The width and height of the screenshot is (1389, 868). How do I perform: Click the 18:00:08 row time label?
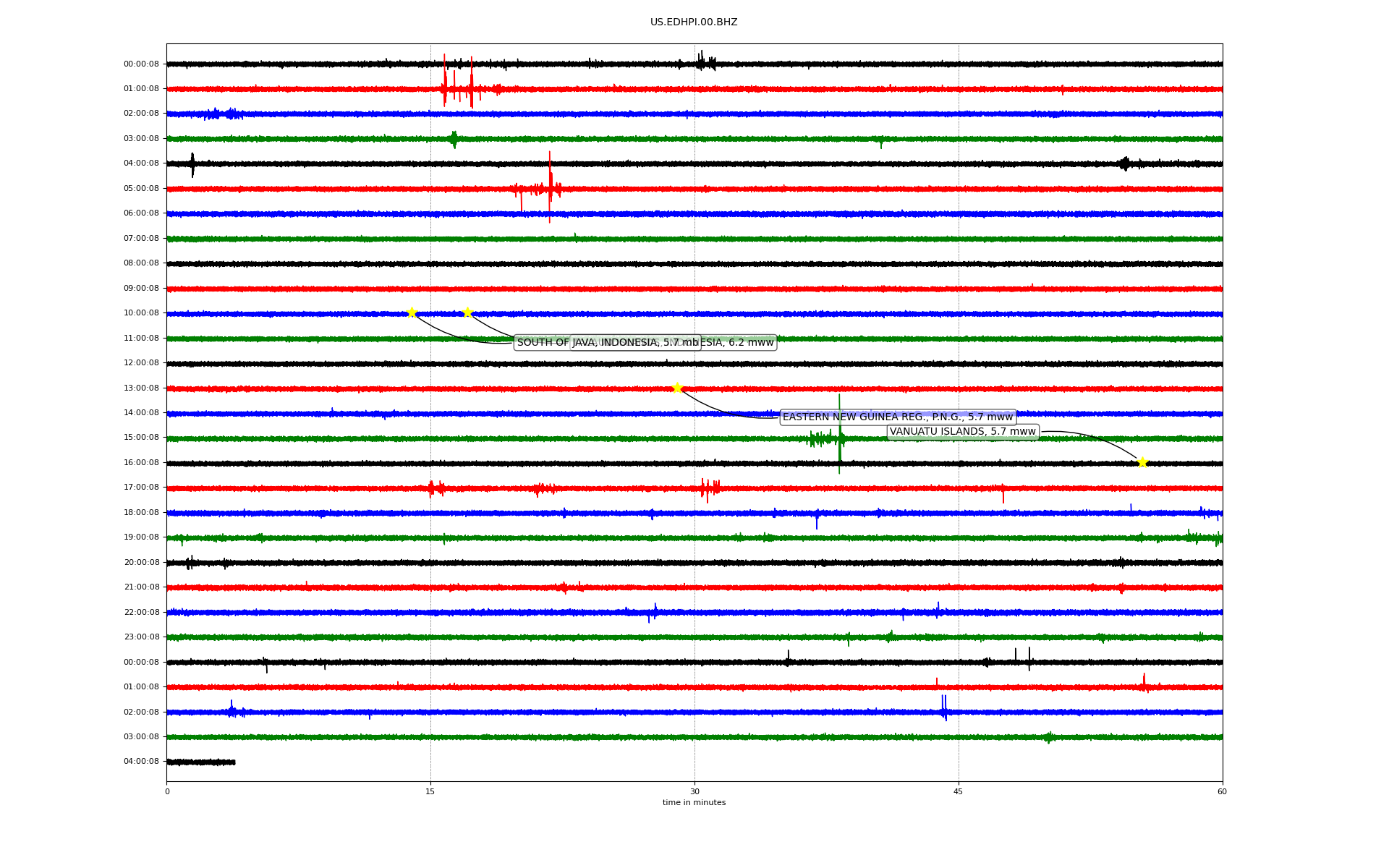click(x=141, y=513)
